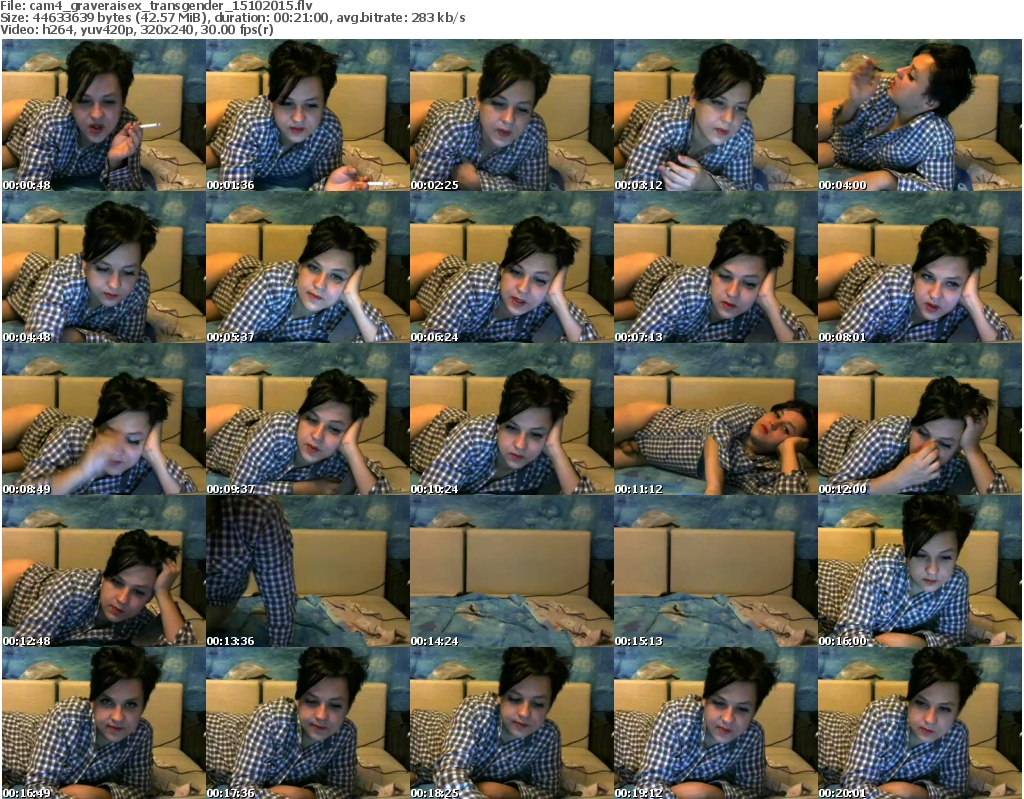Image resolution: width=1024 pixels, height=799 pixels.
Task: Pick the 00:08:49 video frame
Action: [x=103, y=419]
